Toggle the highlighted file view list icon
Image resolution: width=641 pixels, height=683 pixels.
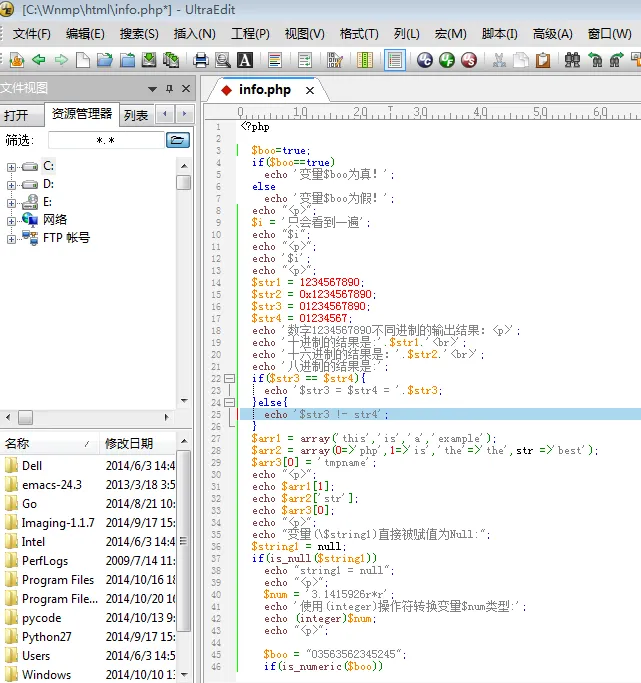(395, 60)
